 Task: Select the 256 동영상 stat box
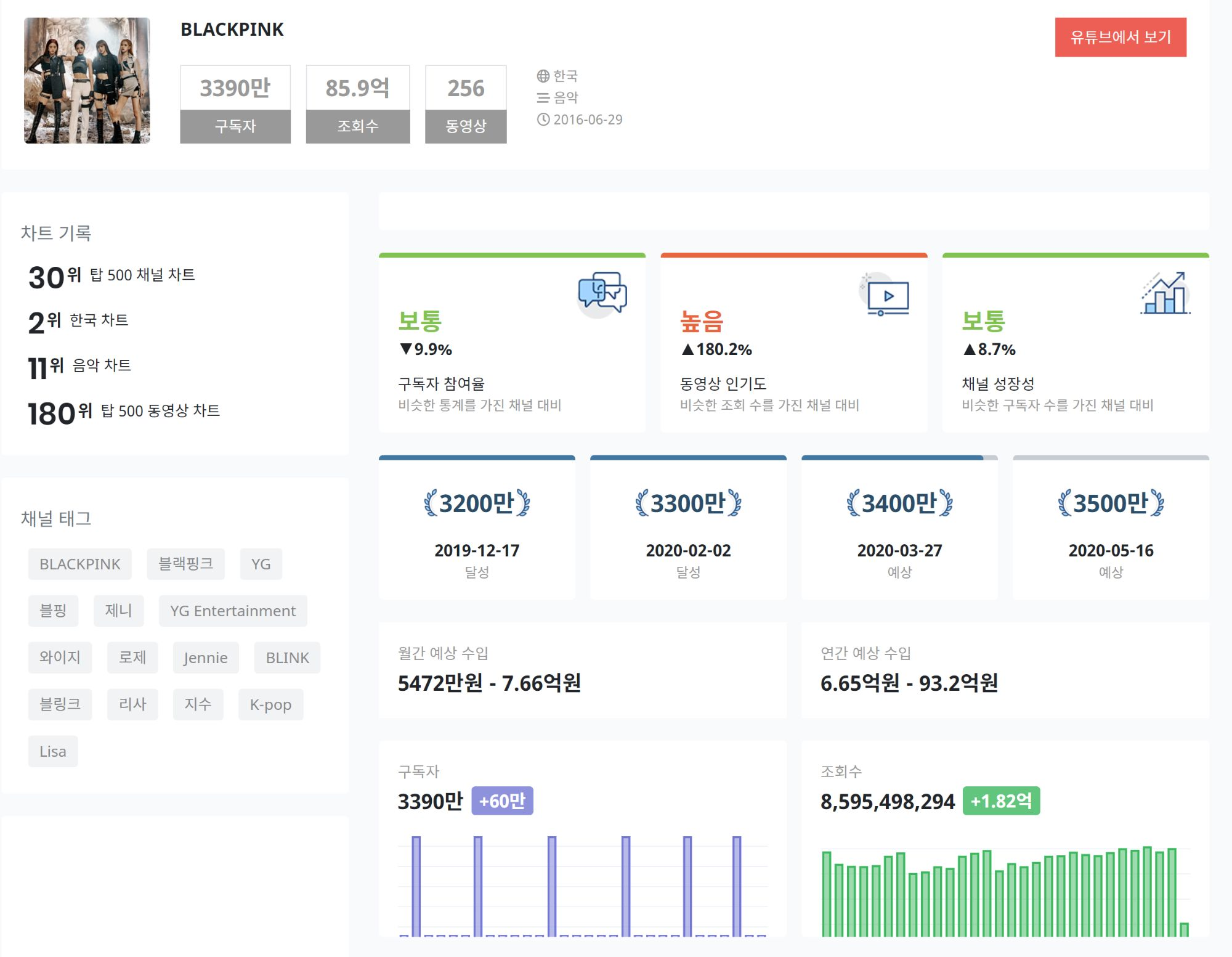[x=466, y=104]
